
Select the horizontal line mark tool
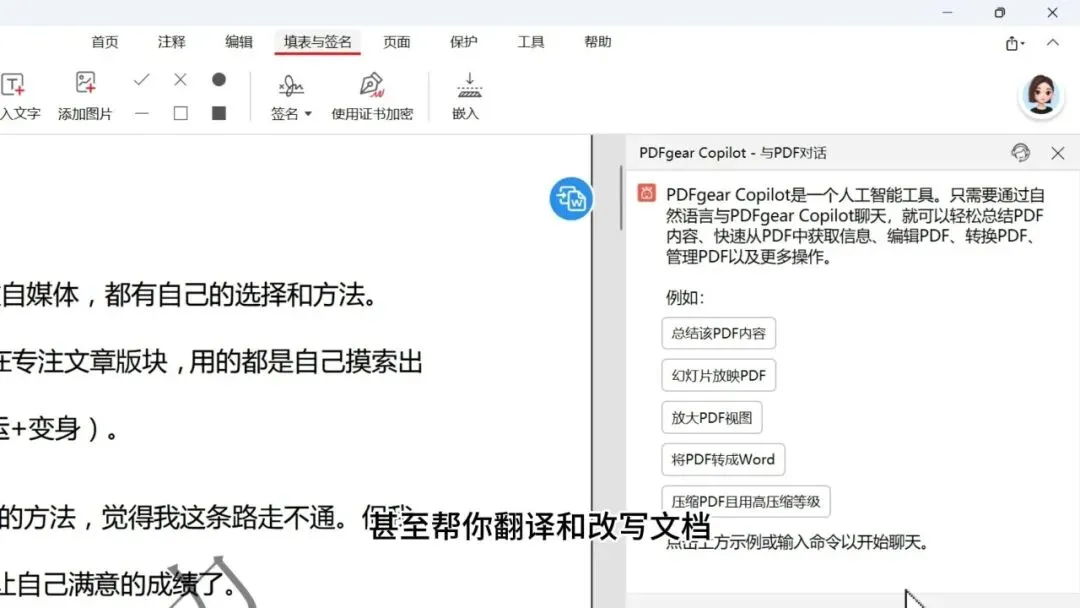click(x=142, y=113)
